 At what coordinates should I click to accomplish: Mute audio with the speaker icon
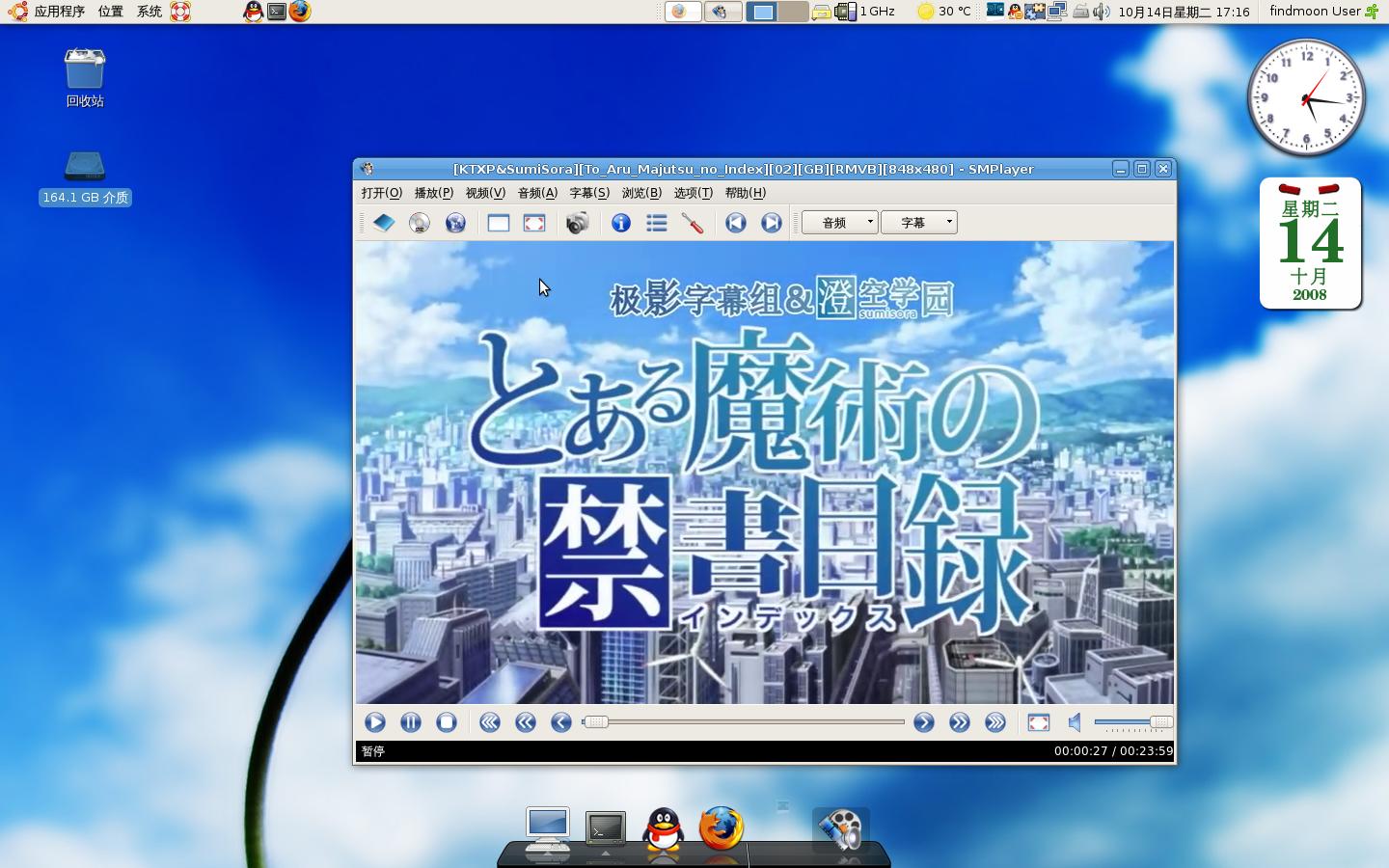click(x=1075, y=722)
